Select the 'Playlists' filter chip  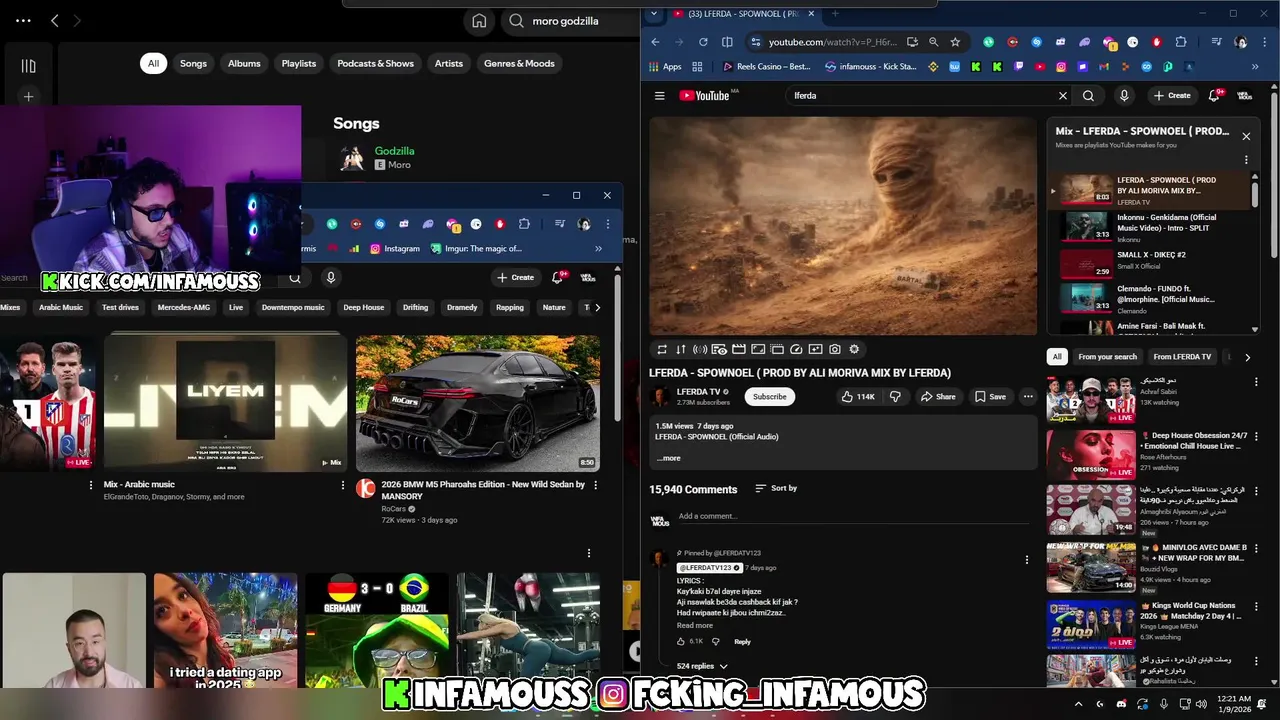[299, 63]
